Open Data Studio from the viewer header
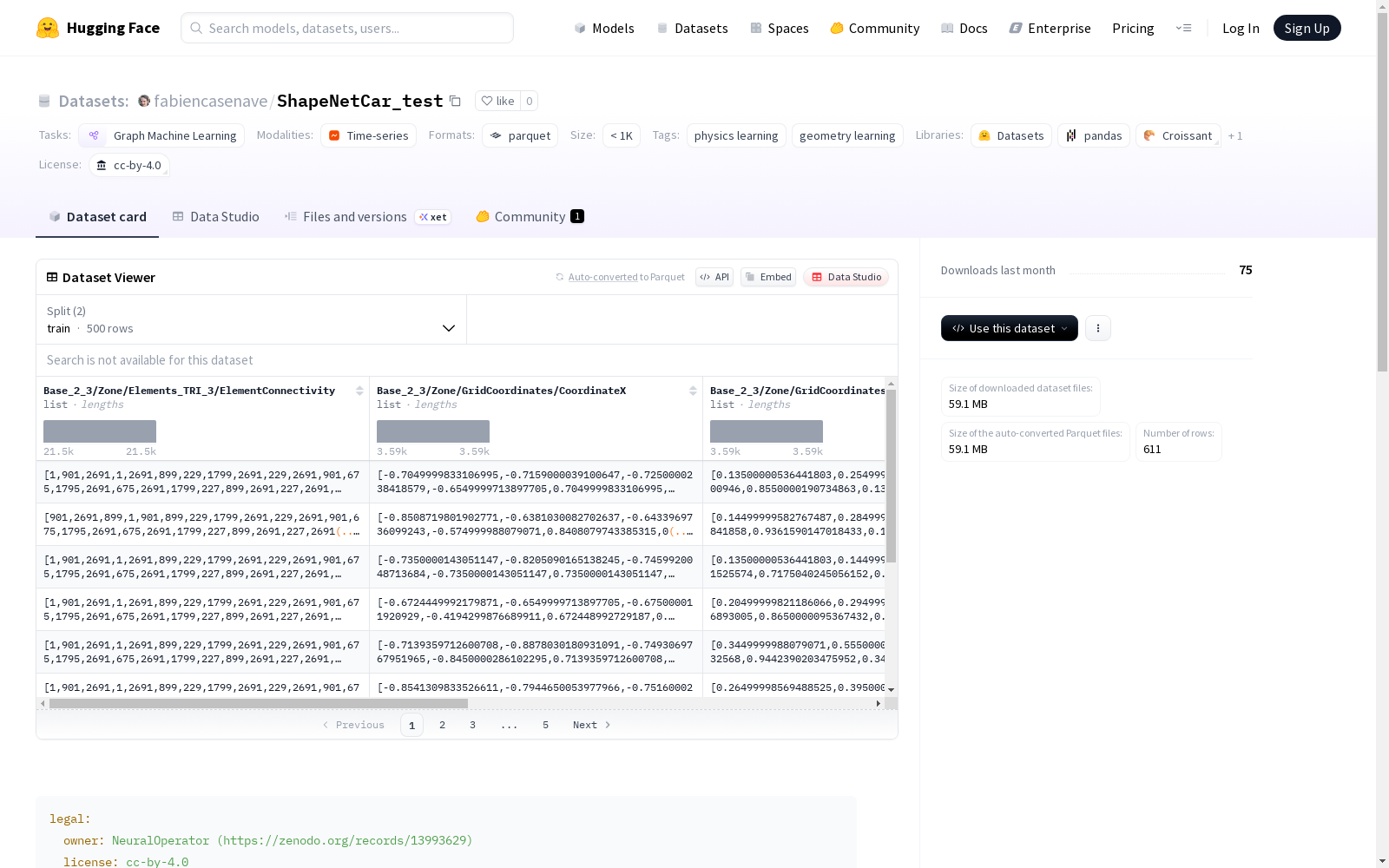 click(846, 277)
